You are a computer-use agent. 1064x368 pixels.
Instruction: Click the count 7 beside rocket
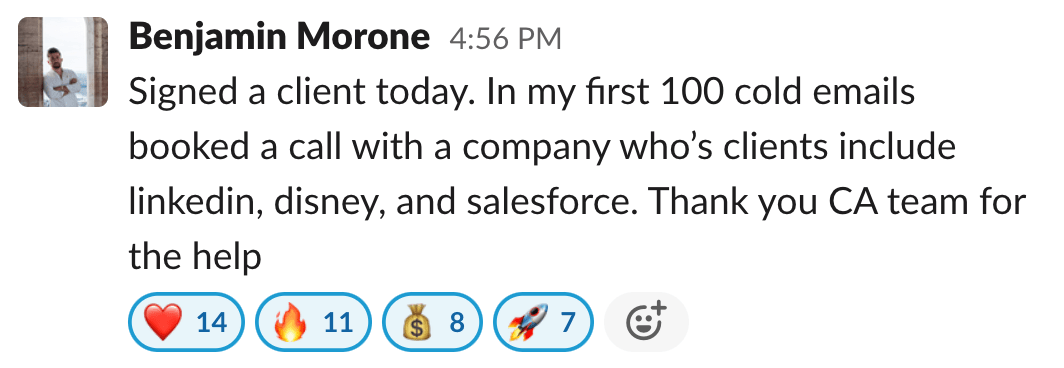pyautogui.click(x=568, y=323)
